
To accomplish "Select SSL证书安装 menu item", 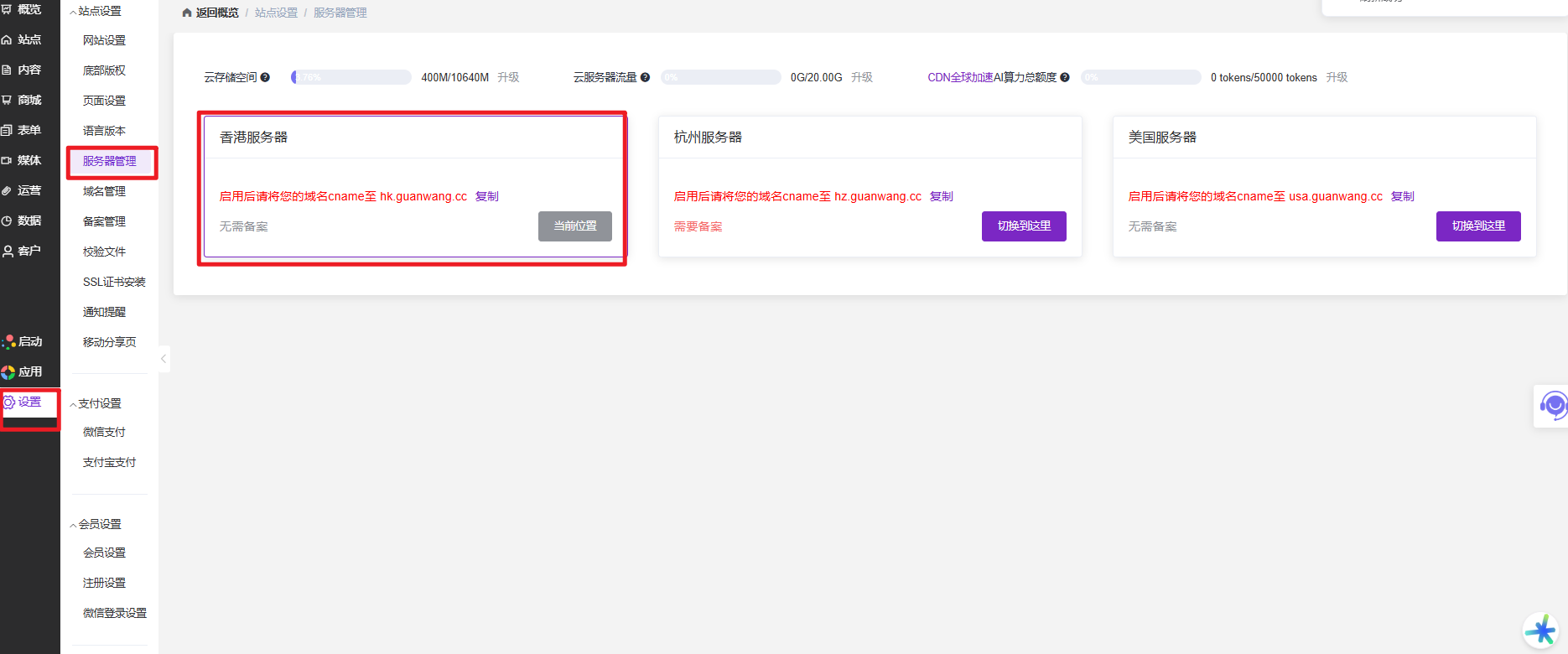I will tap(114, 282).
